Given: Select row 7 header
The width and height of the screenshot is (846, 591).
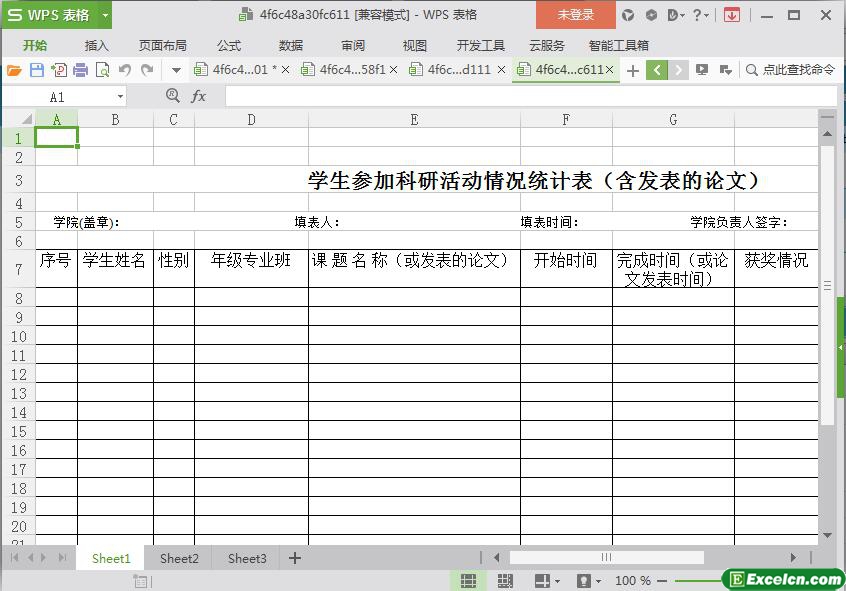Looking at the screenshot, I should point(18,269).
